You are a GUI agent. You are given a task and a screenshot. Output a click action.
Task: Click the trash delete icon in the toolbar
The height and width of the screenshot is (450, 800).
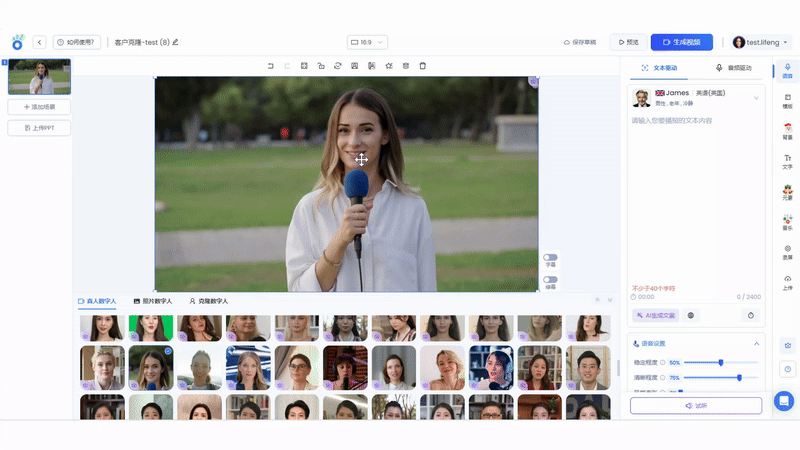(422, 66)
